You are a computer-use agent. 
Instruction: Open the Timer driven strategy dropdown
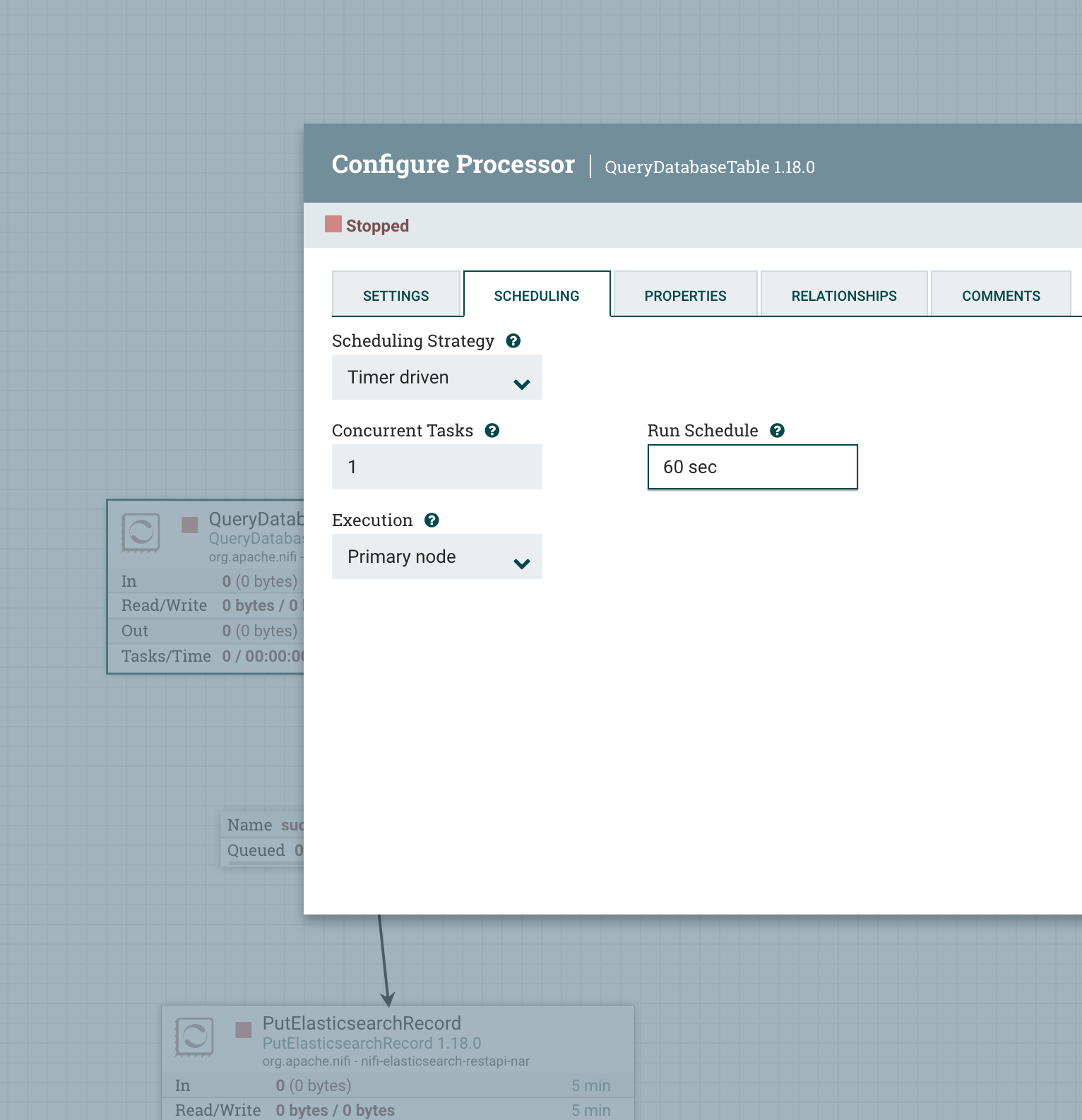tap(437, 377)
